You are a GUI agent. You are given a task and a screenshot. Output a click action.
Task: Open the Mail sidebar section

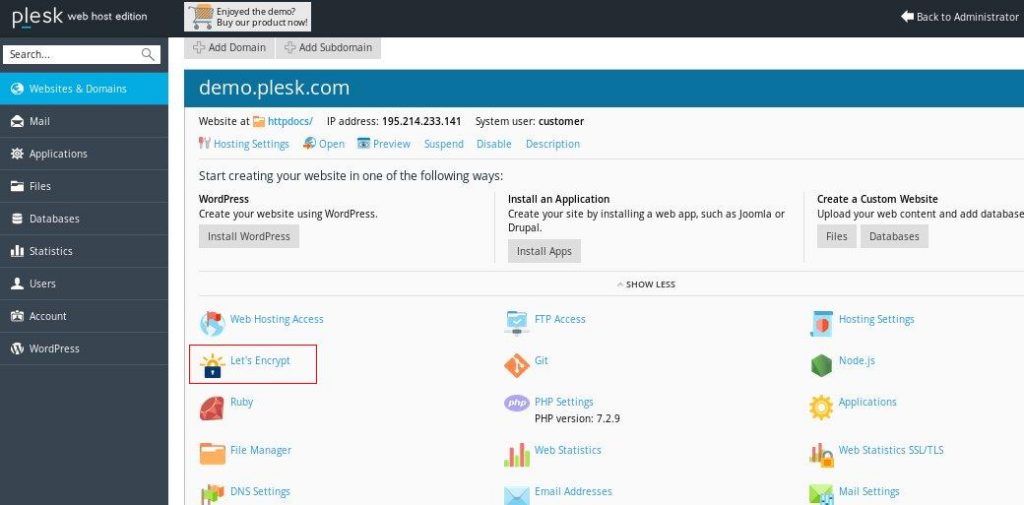pyautogui.click(x=84, y=122)
